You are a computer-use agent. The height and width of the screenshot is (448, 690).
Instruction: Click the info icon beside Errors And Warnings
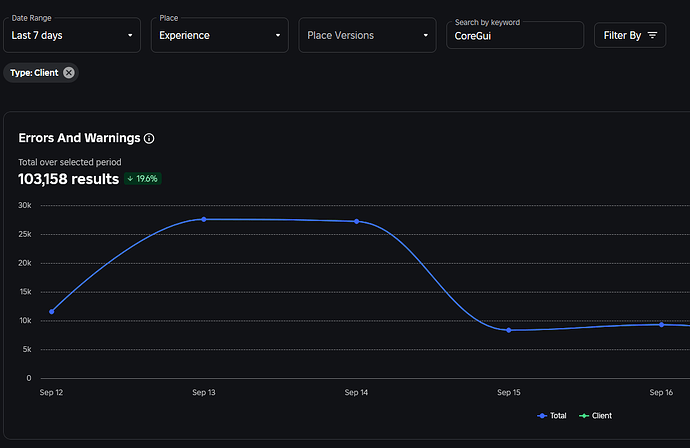click(149, 138)
